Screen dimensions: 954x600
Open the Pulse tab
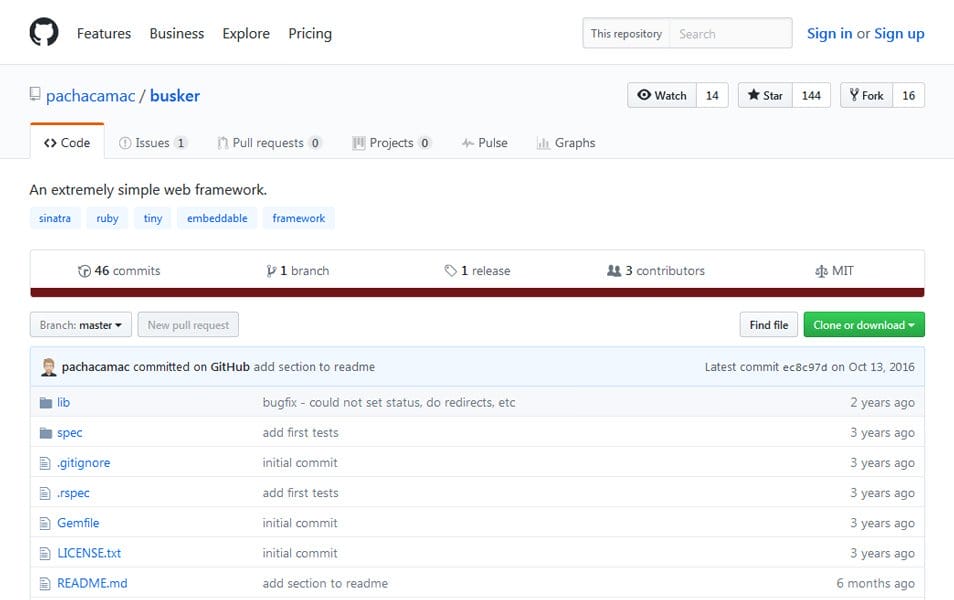(484, 143)
